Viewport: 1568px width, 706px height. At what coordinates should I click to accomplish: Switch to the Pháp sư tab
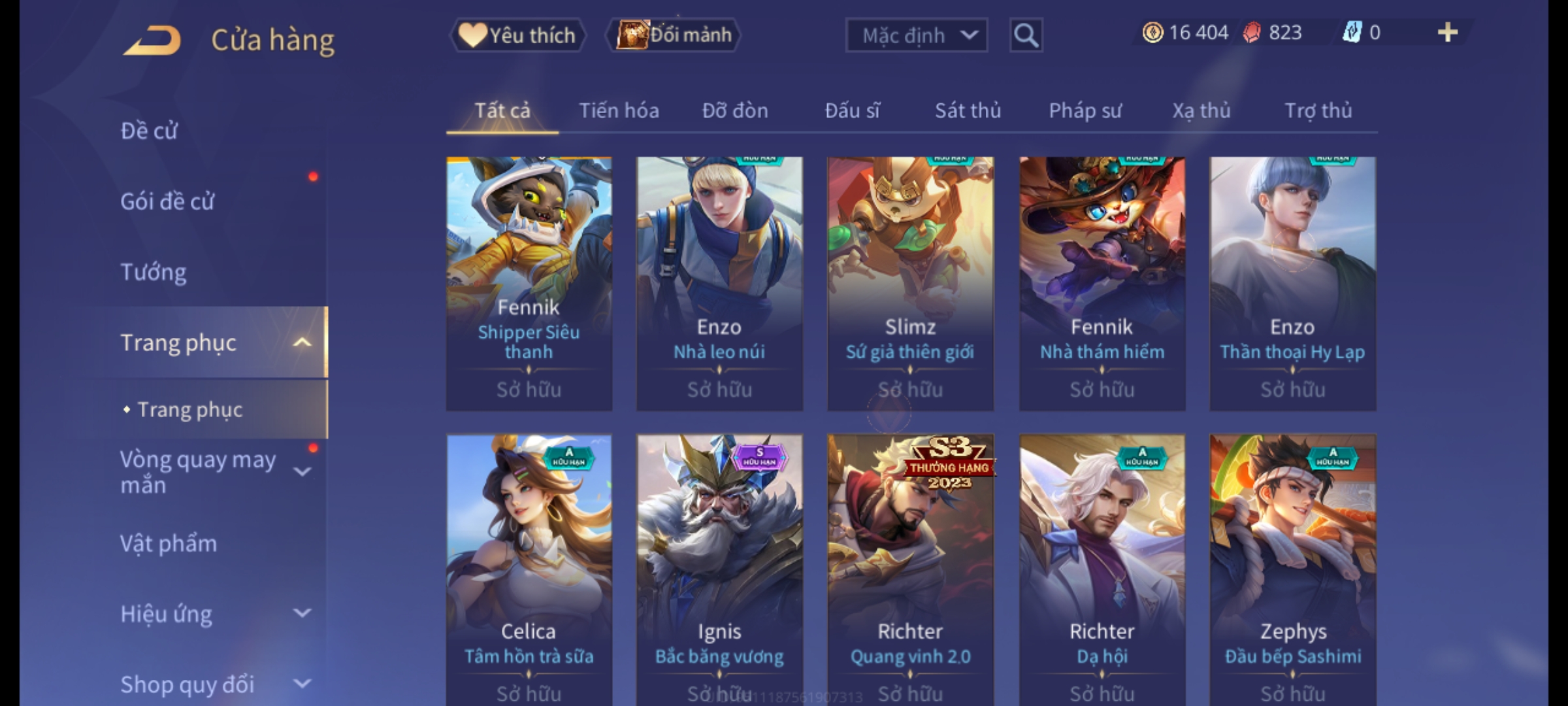click(x=1085, y=110)
